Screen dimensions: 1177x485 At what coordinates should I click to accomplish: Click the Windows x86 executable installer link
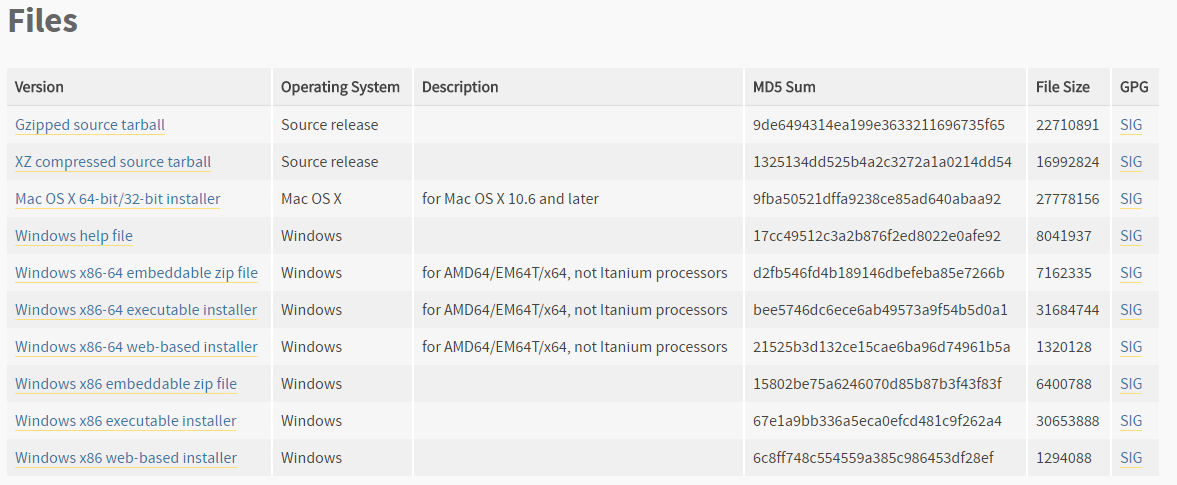[125, 420]
